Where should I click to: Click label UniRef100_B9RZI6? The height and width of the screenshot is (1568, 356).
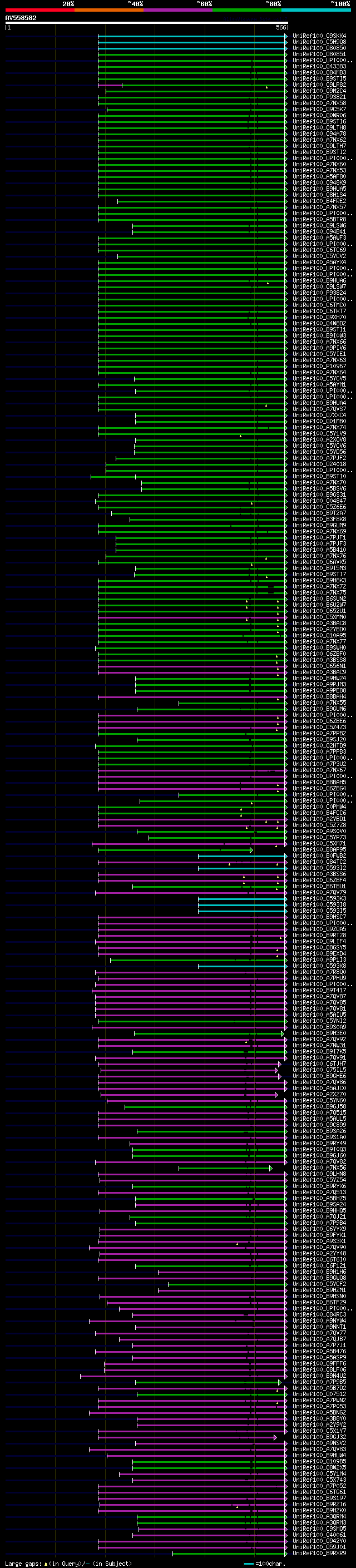coord(319,1504)
